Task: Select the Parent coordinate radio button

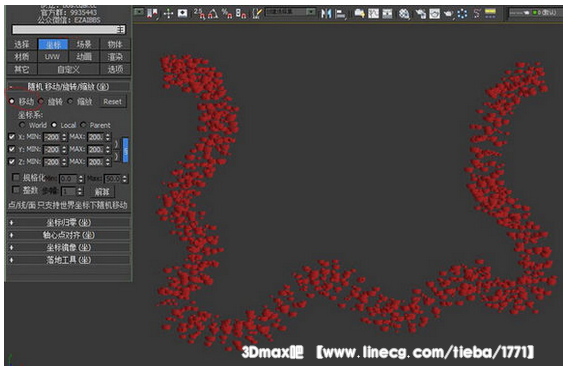Action: [83, 125]
